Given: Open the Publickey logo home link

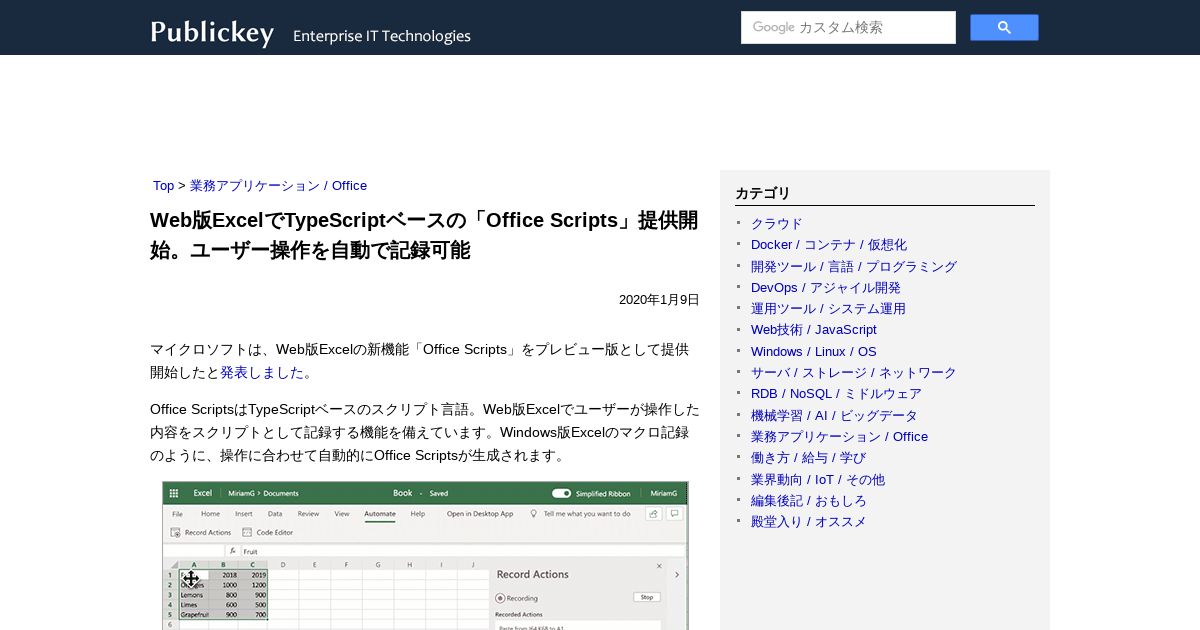Looking at the screenshot, I should point(212,32).
